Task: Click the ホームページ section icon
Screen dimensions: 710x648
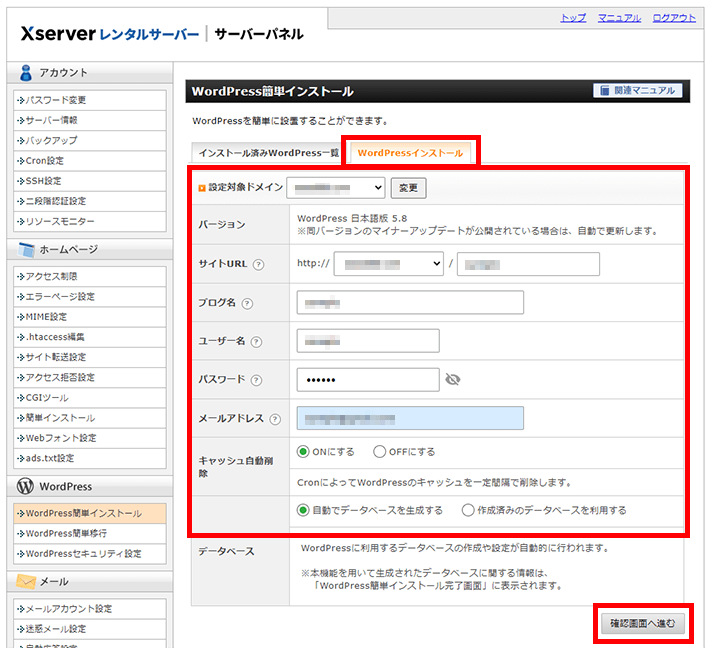Action: [x=26, y=250]
